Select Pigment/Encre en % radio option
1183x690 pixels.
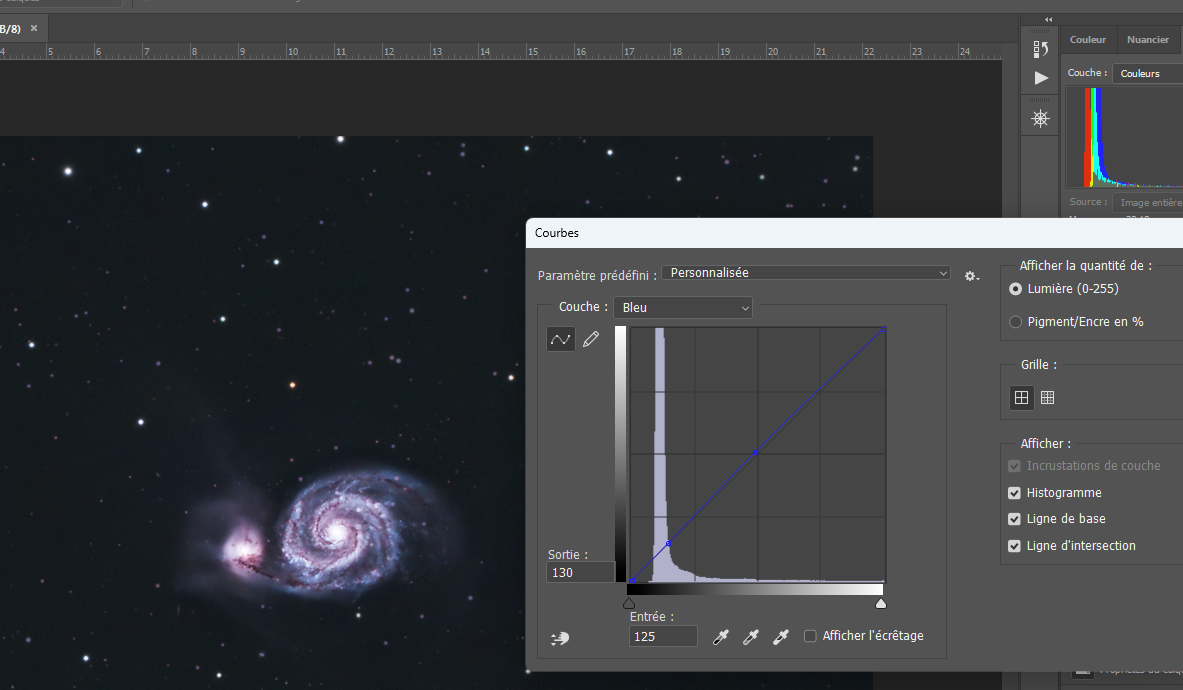[1016, 322]
